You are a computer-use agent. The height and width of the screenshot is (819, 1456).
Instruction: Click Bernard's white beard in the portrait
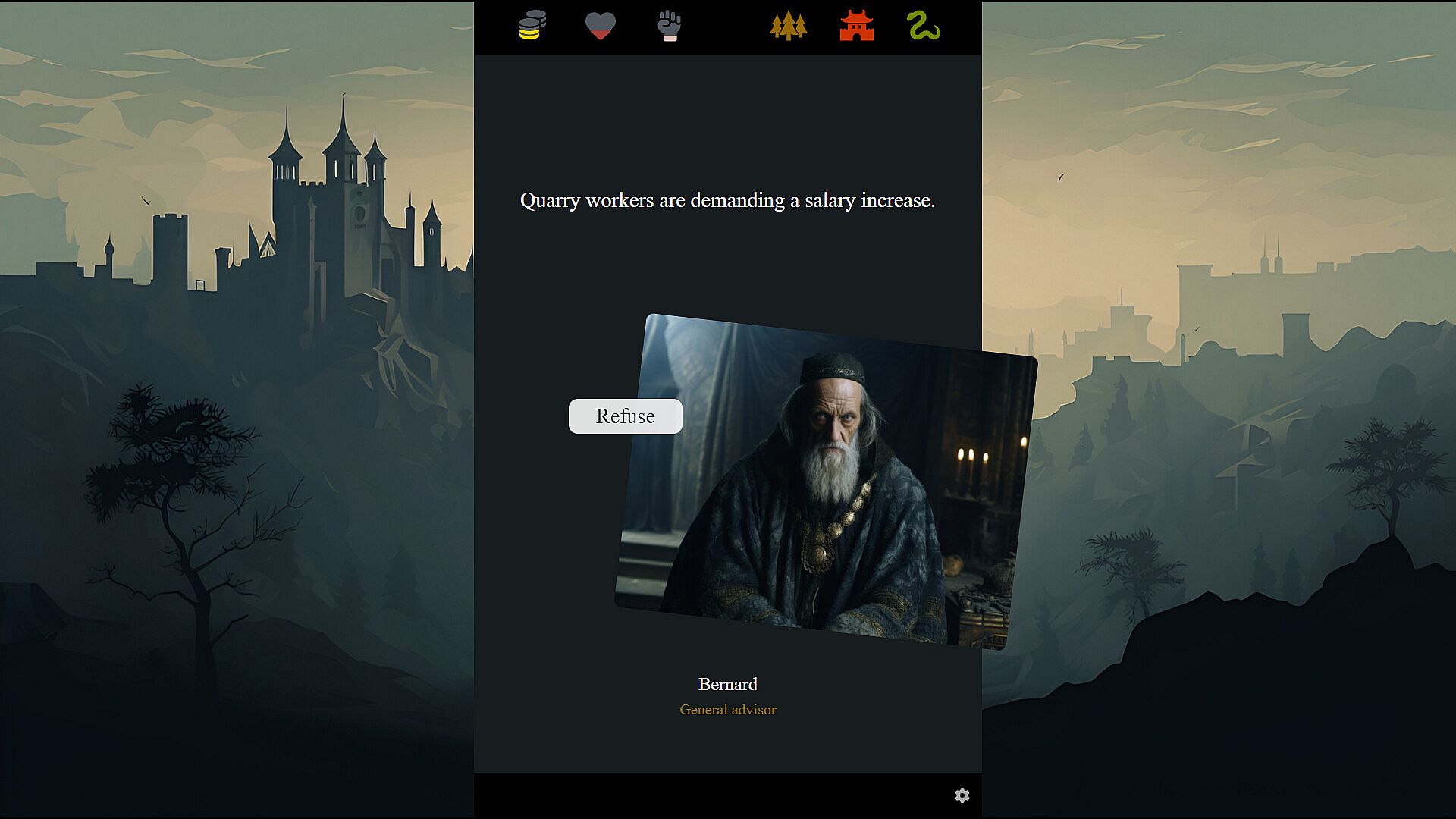tap(832, 474)
